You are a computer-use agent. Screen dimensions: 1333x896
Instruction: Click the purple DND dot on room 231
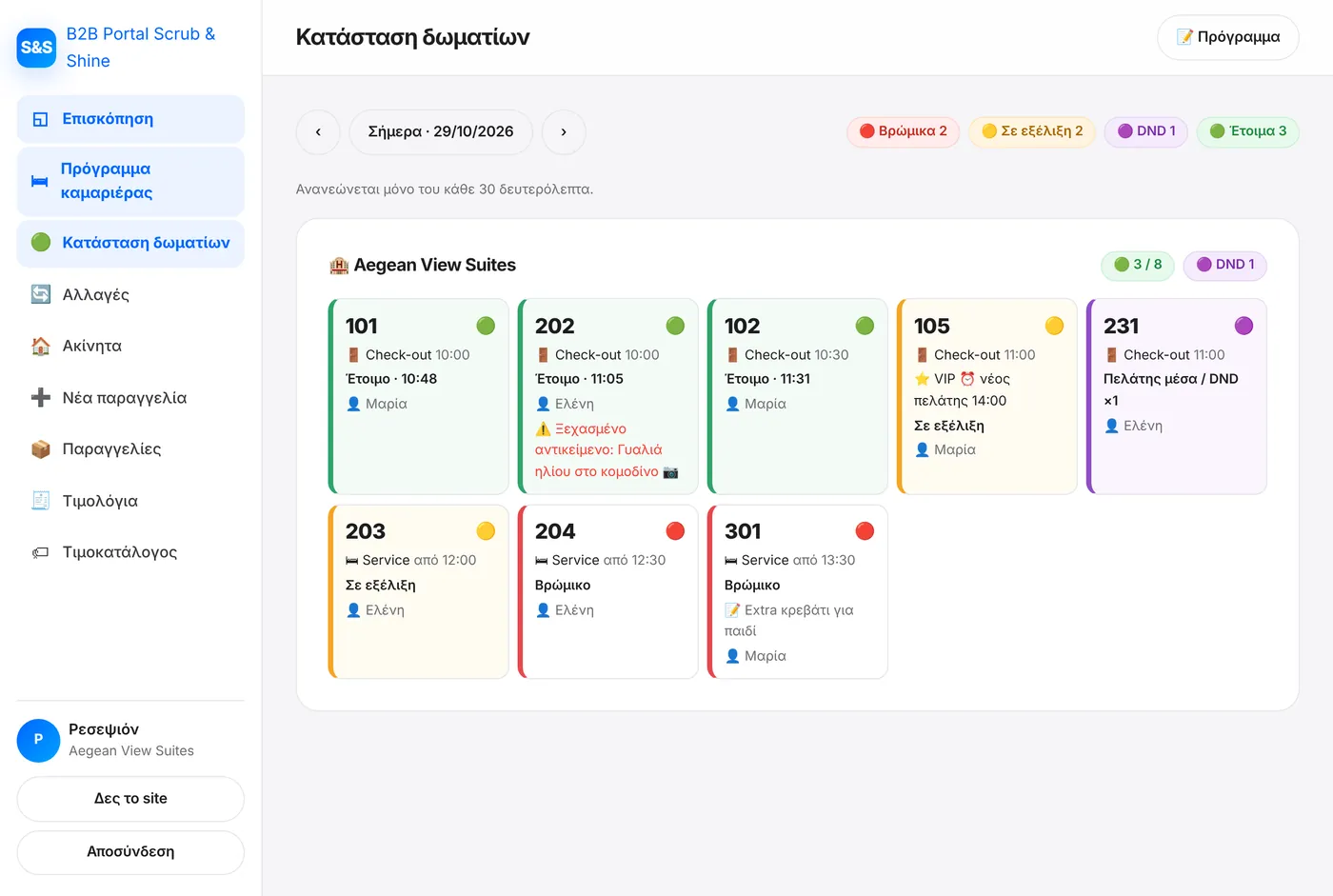[x=1243, y=326]
